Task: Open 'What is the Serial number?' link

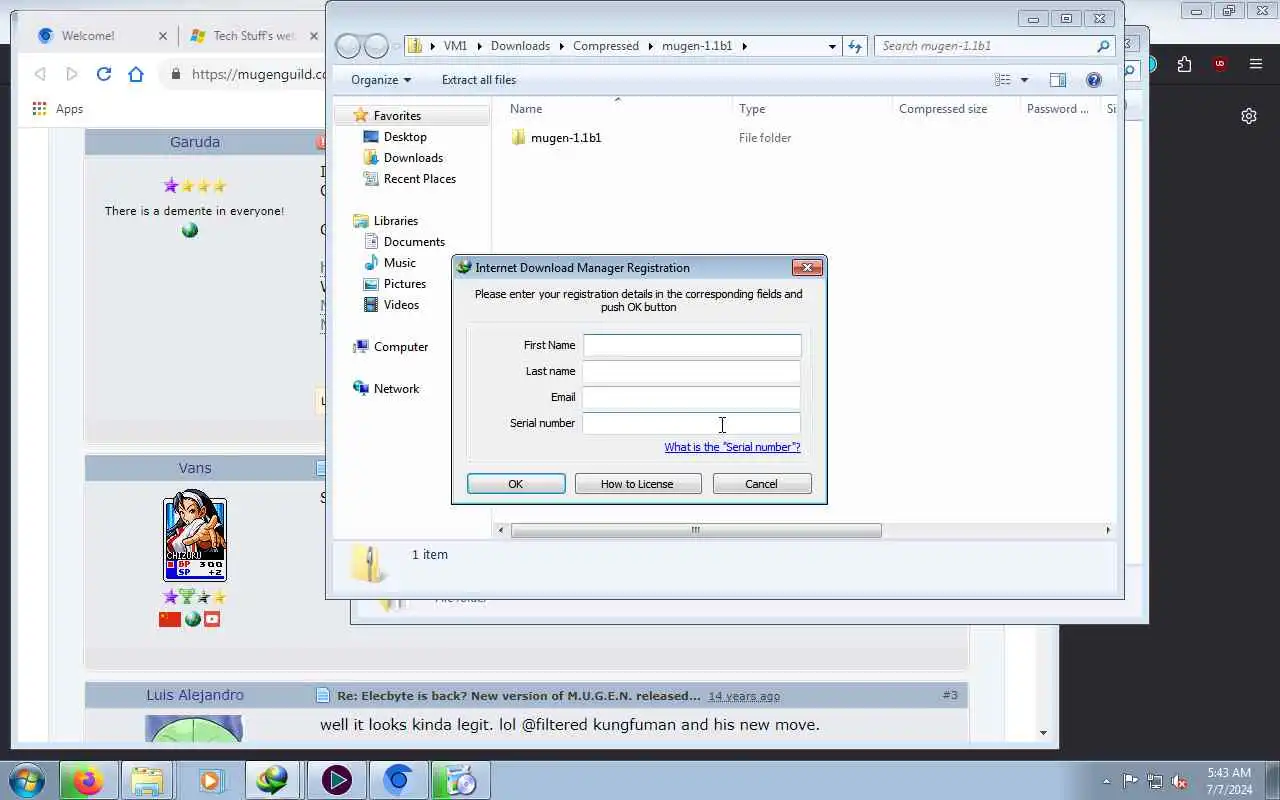Action: (x=732, y=447)
